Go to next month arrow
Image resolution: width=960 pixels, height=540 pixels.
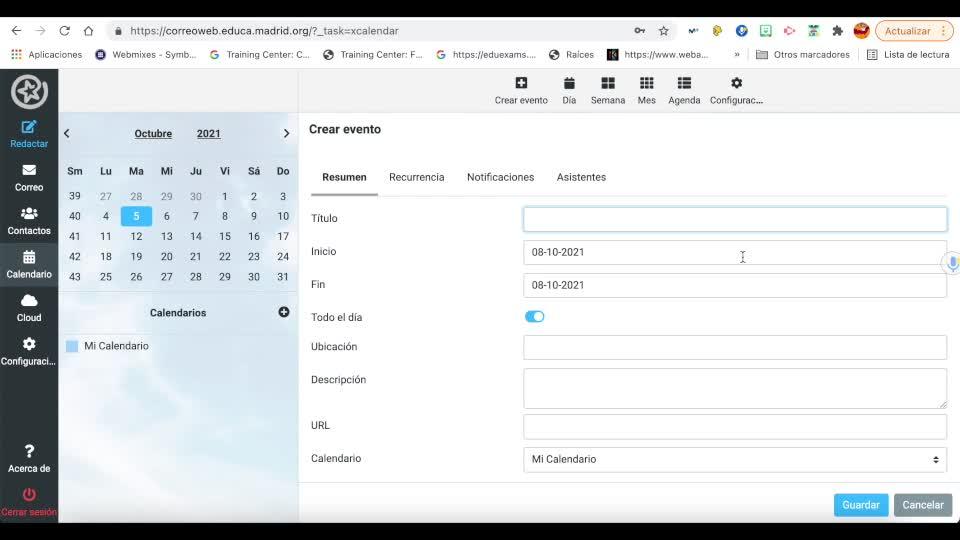click(286, 133)
